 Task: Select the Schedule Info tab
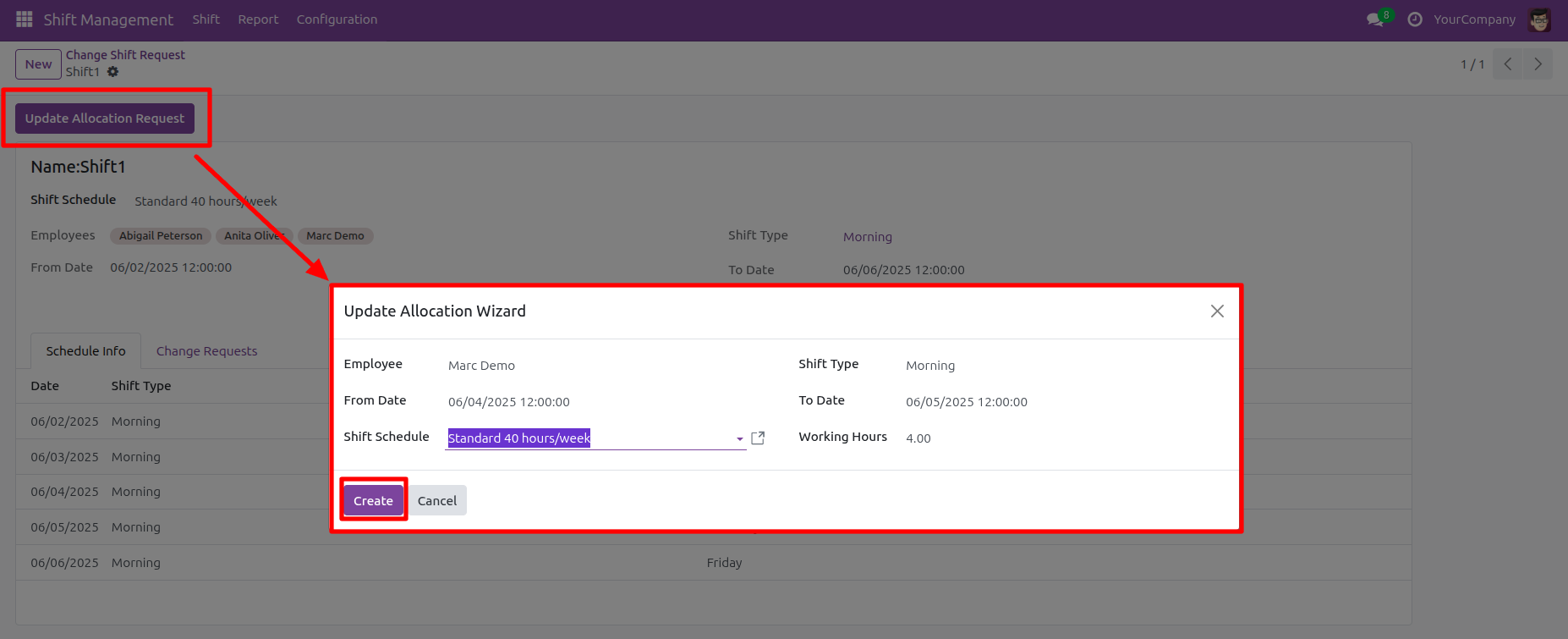coord(85,351)
